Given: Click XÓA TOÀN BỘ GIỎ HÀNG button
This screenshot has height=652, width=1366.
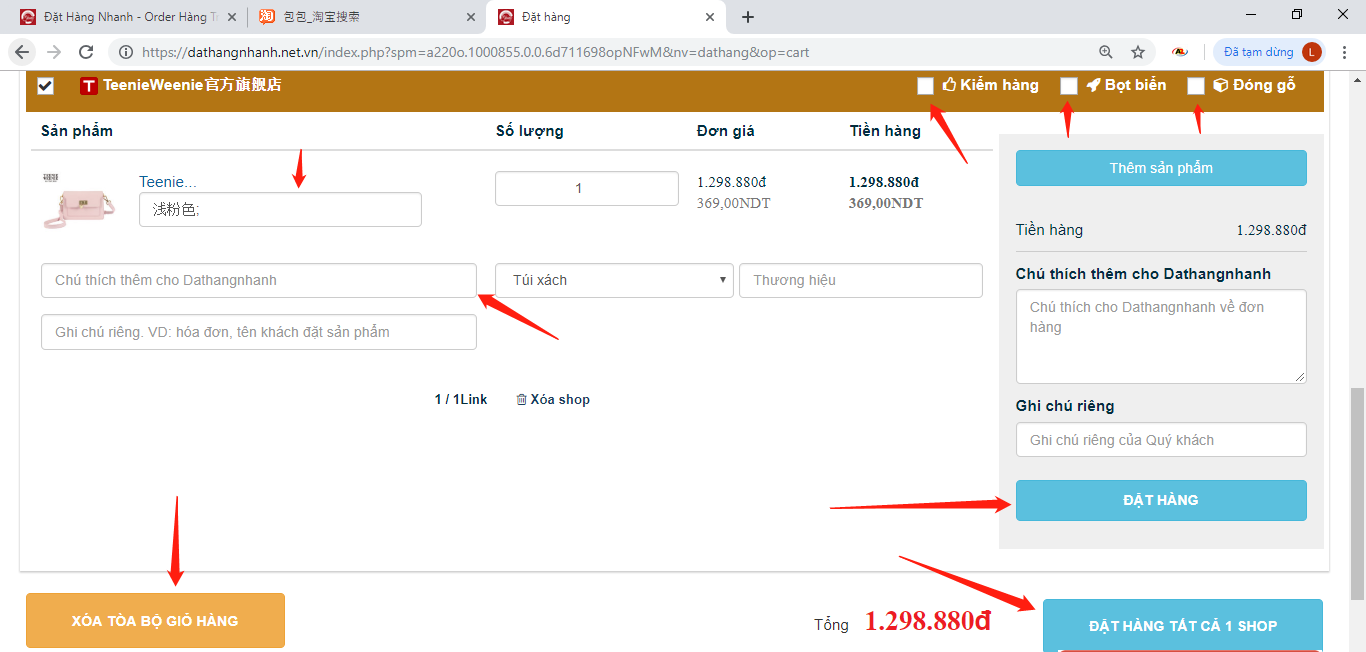Looking at the screenshot, I should pyautogui.click(x=155, y=621).
